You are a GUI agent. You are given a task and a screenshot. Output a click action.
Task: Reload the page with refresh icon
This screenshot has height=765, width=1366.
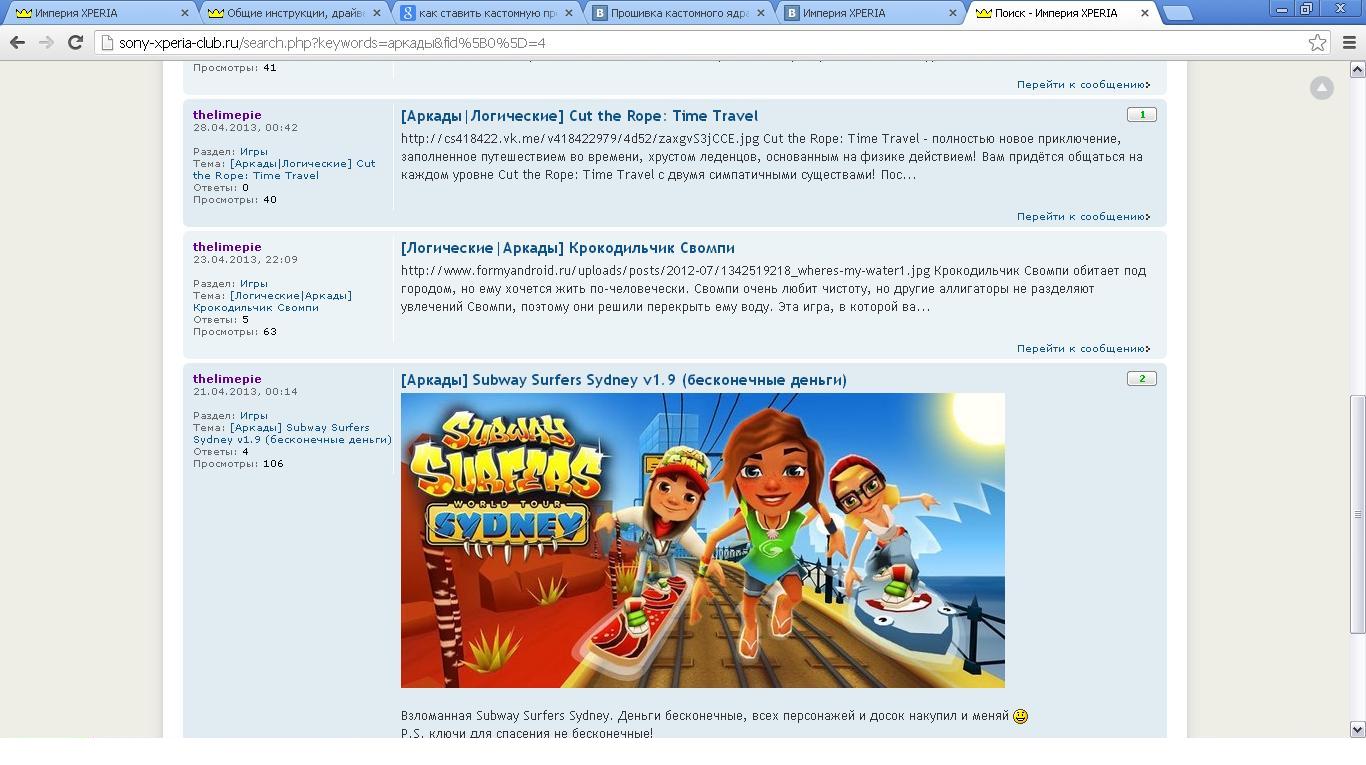75,43
